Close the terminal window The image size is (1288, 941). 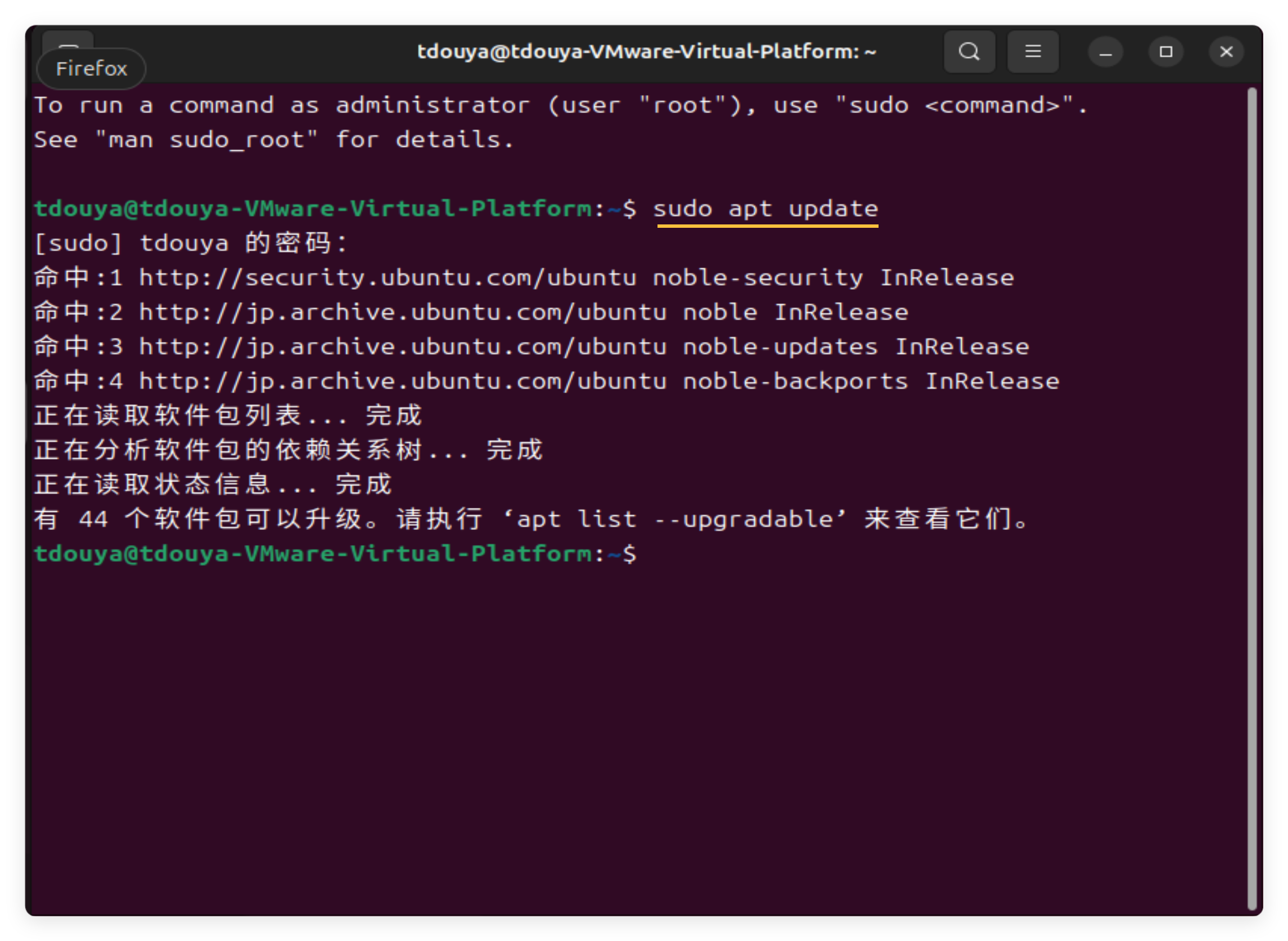coord(1226,52)
